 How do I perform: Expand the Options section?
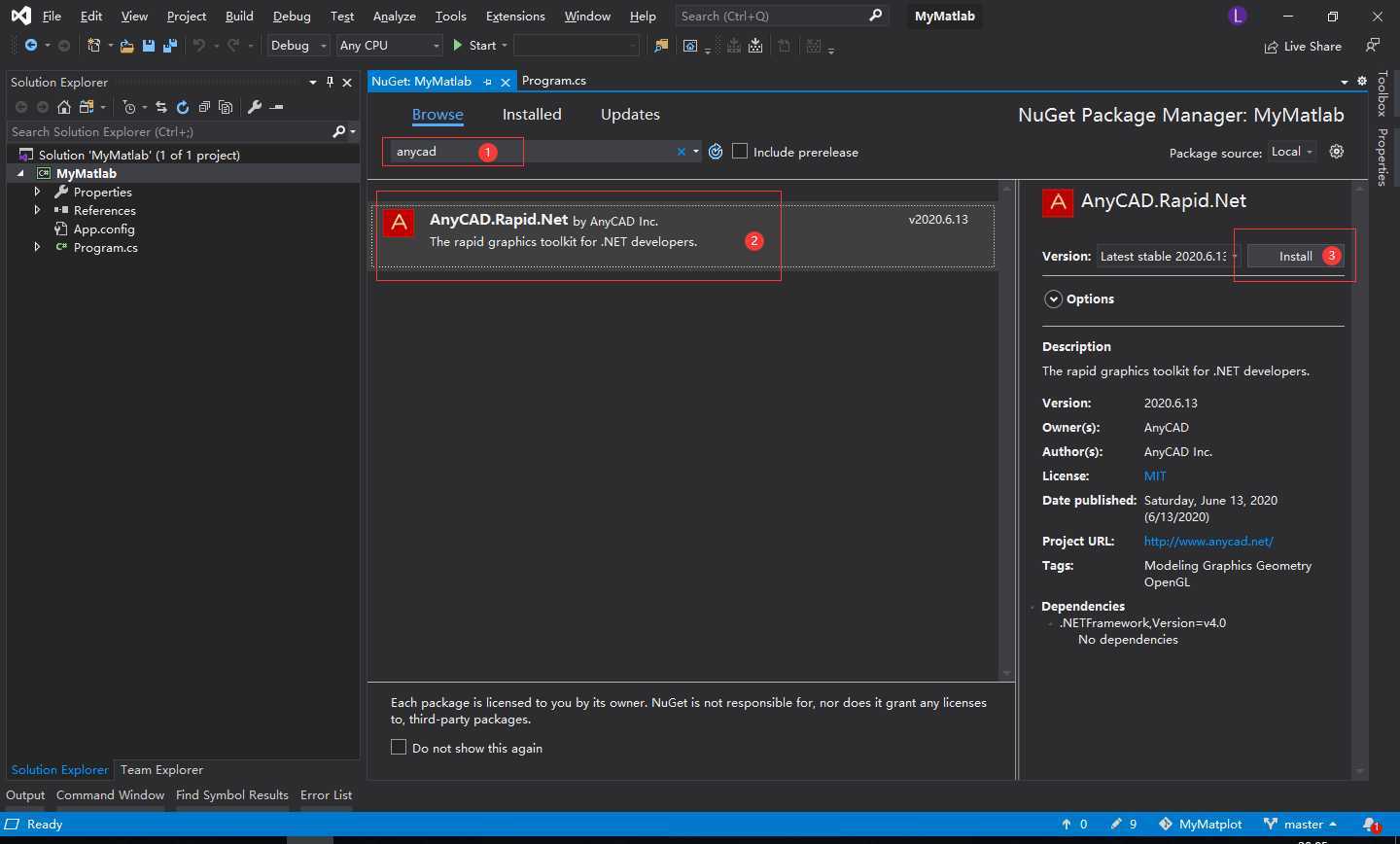(x=1053, y=299)
